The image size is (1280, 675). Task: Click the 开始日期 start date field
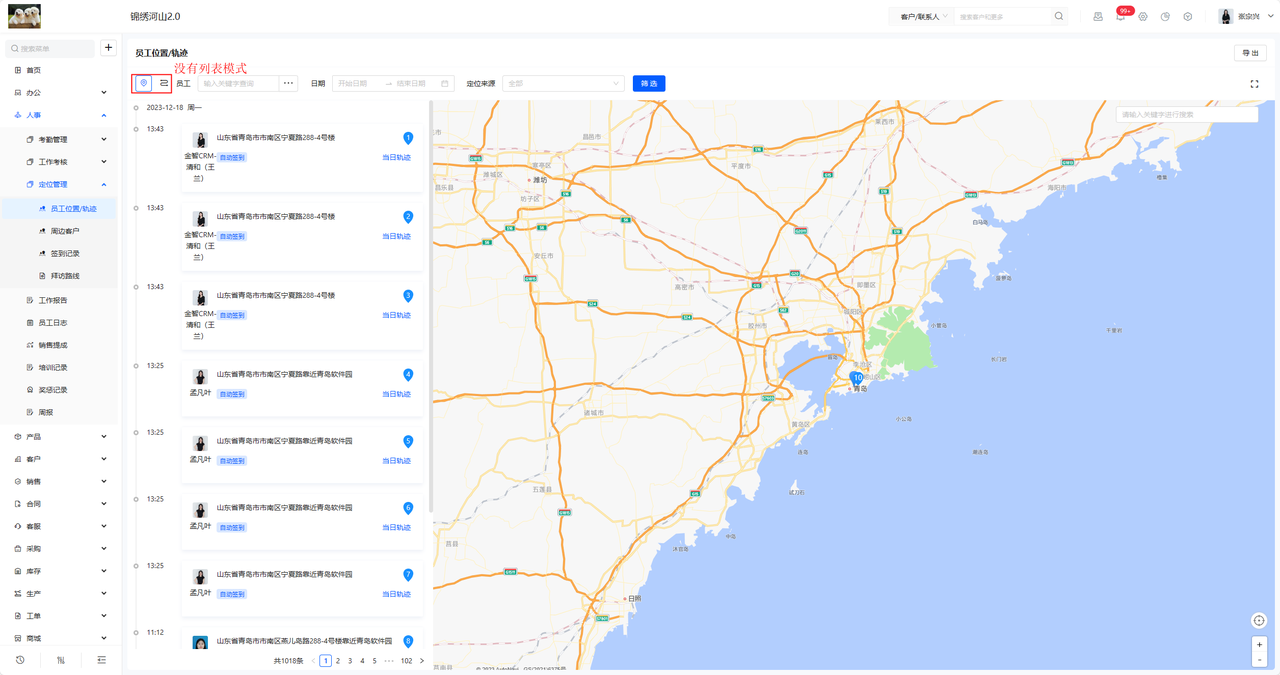[360, 84]
